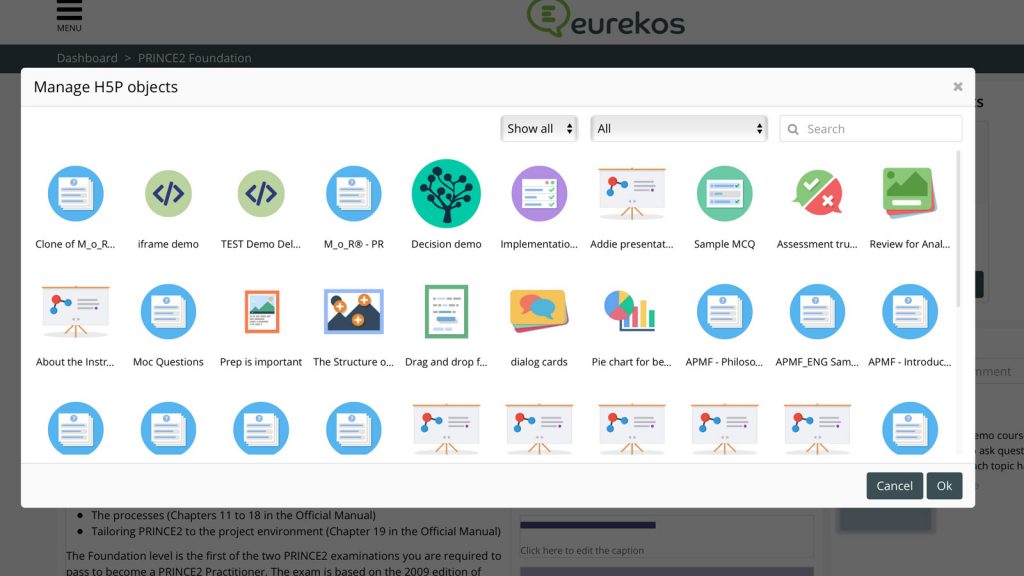Open the hamburger MENU
This screenshot has height=576, width=1024.
coord(69,15)
